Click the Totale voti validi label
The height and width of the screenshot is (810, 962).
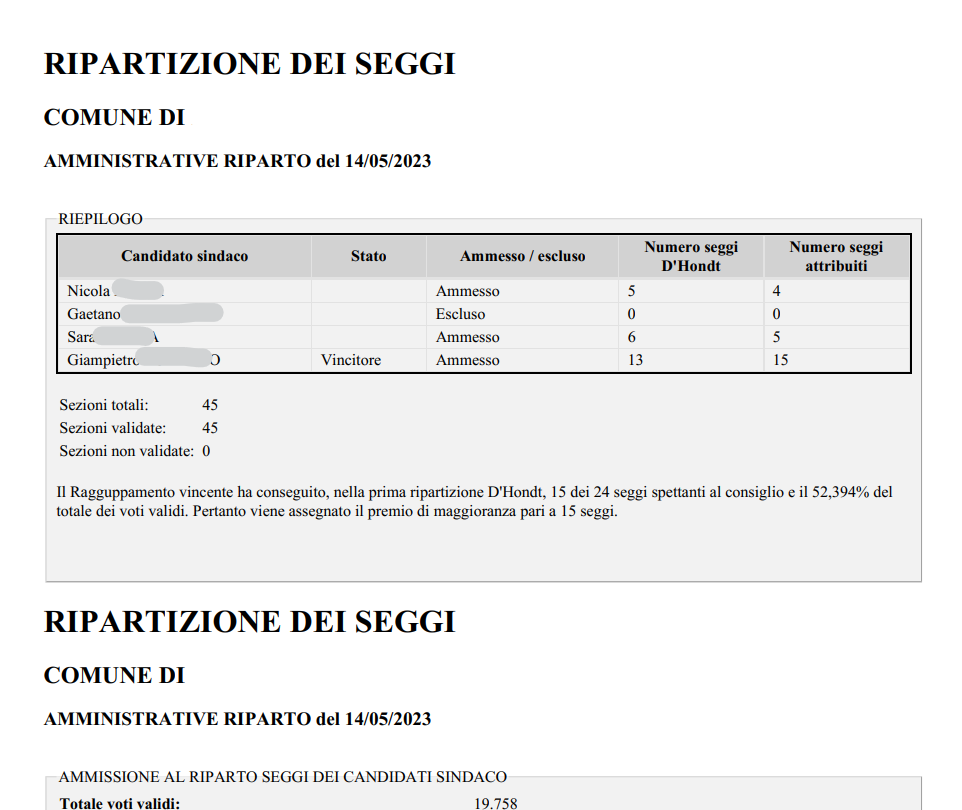[x=120, y=803]
